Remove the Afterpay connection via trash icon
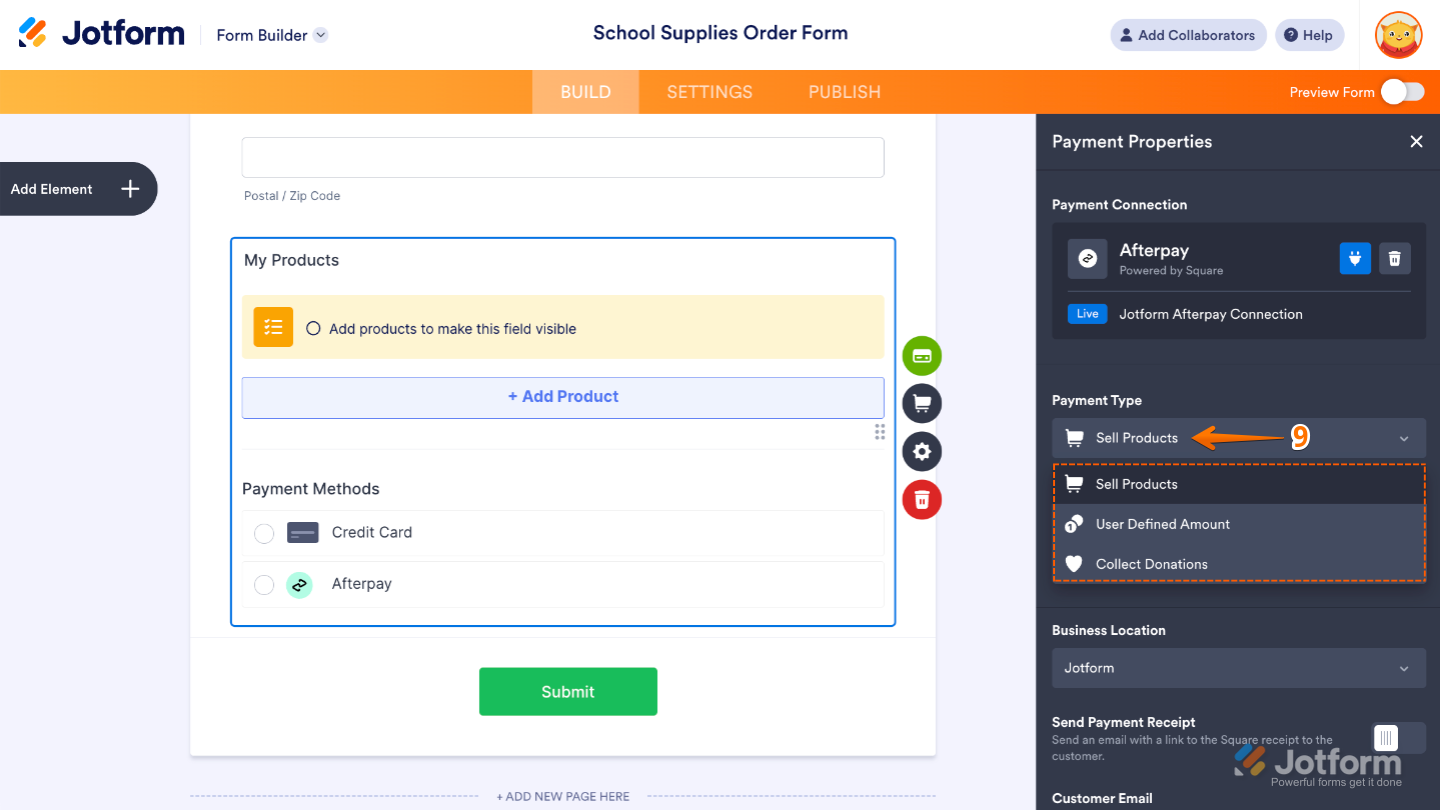The image size is (1440, 810). click(1394, 258)
